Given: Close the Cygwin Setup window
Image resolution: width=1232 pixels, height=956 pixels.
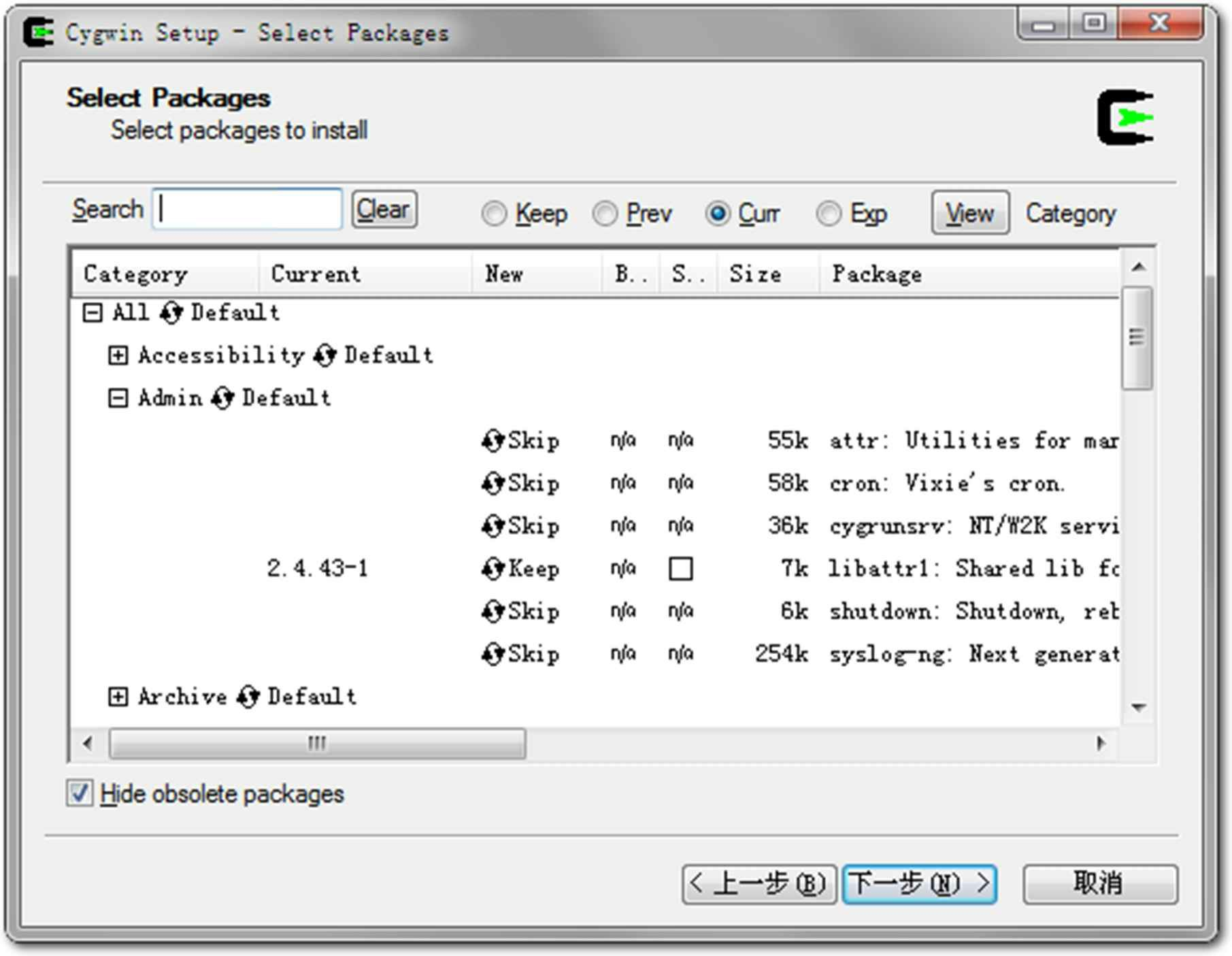Looking at the screenshot, I should coord(1159,25).
